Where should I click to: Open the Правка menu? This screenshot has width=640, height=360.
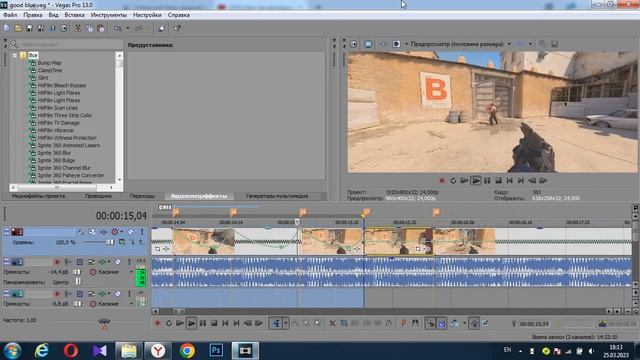pos(33,15)
